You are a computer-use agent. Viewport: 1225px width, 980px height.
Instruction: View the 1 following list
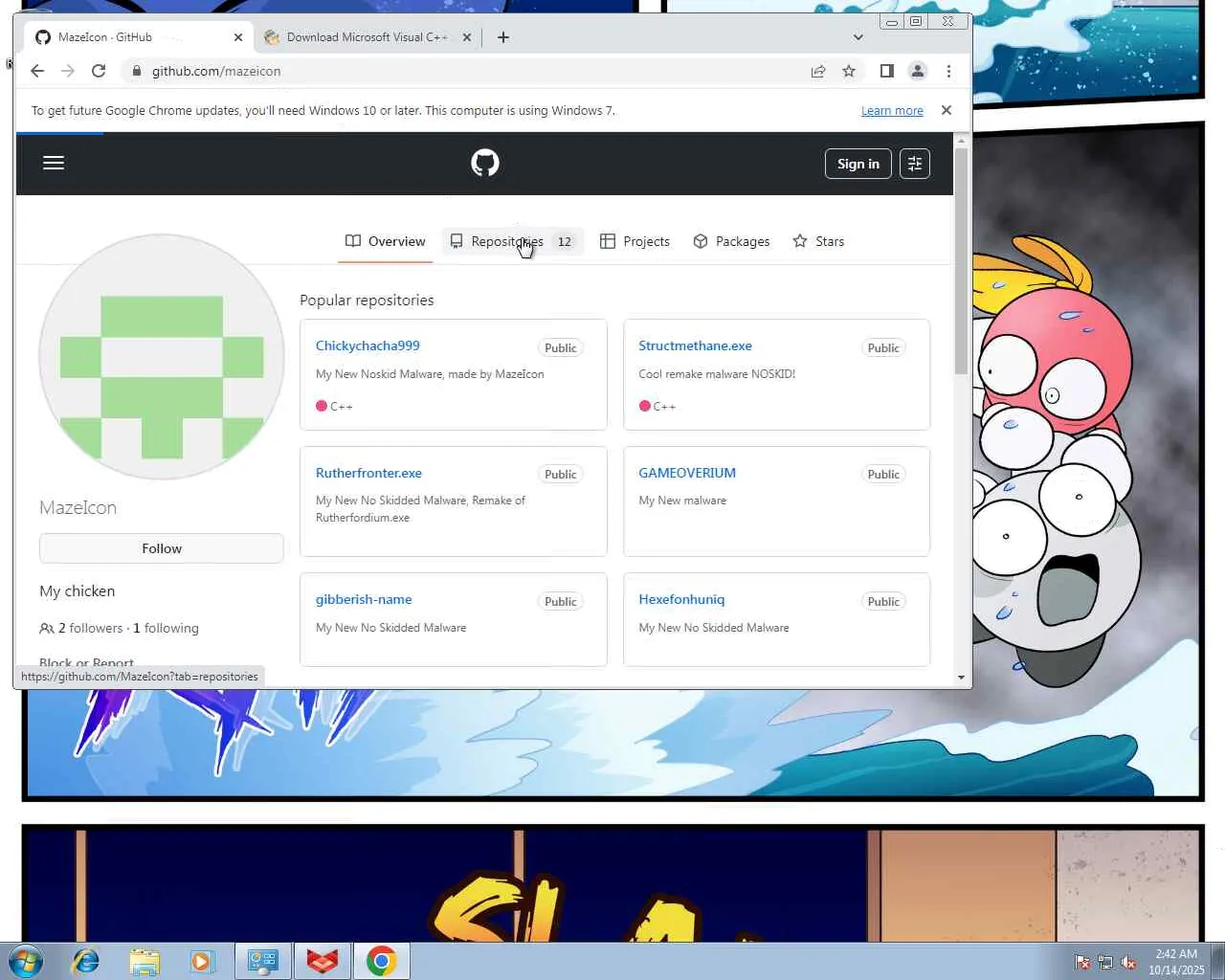click(166, 628)
